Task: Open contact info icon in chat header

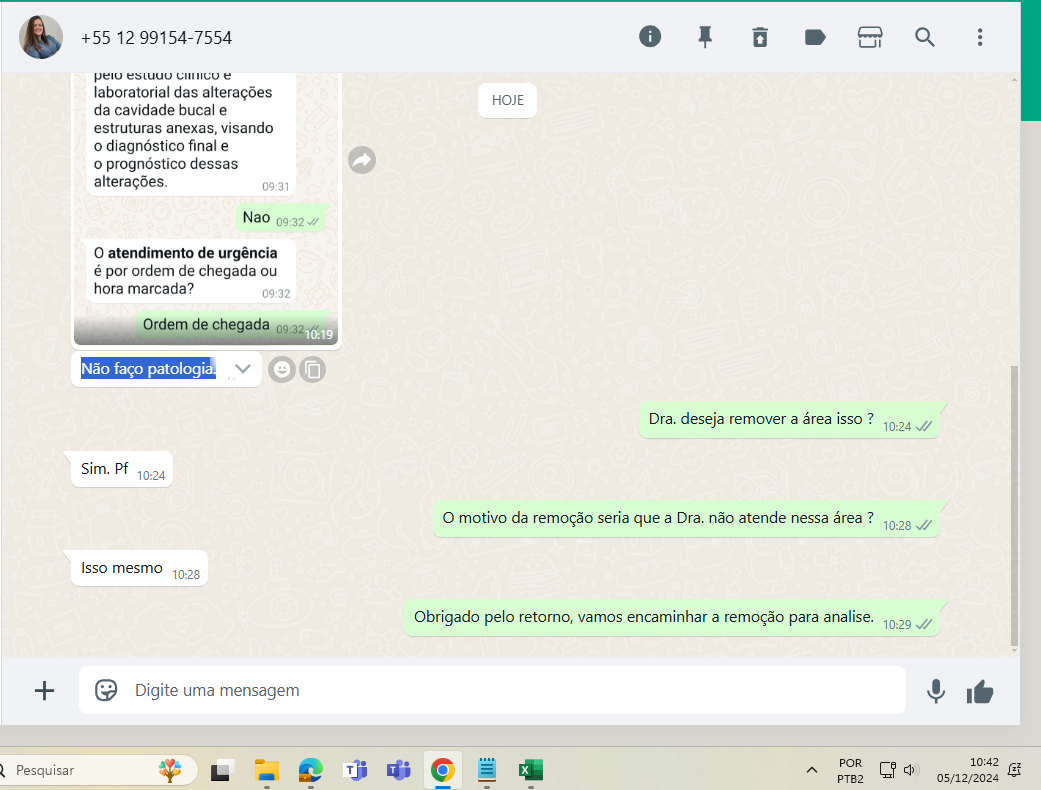Action: [x=649, y=37]
